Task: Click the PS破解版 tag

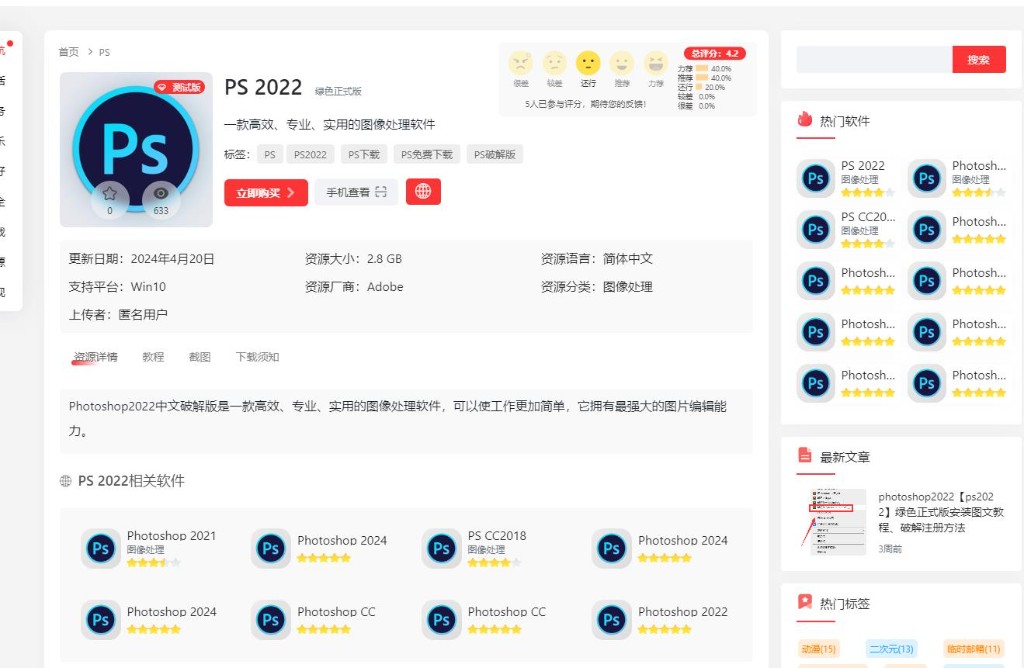Action: pyautogui.click(x=495, y=155)
